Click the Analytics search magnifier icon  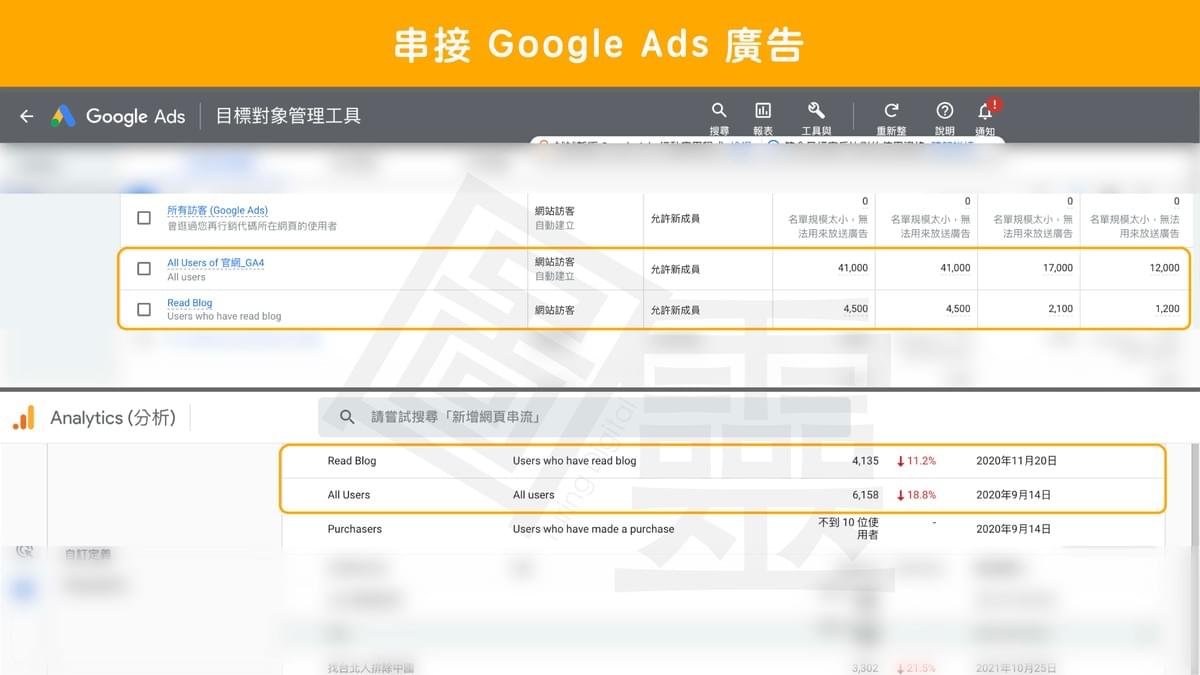click(347, 417)
